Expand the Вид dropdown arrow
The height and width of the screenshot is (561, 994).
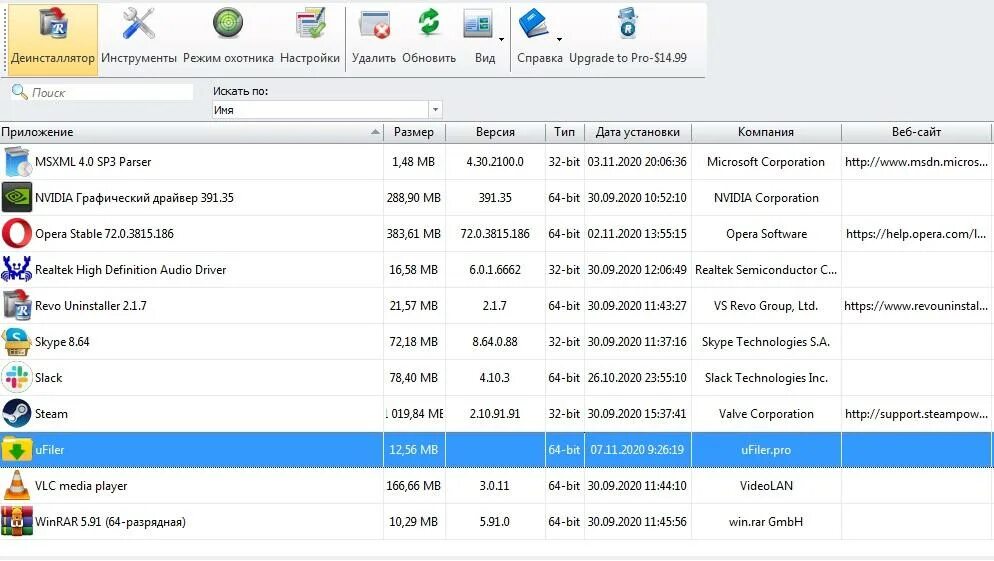(501, 39)
